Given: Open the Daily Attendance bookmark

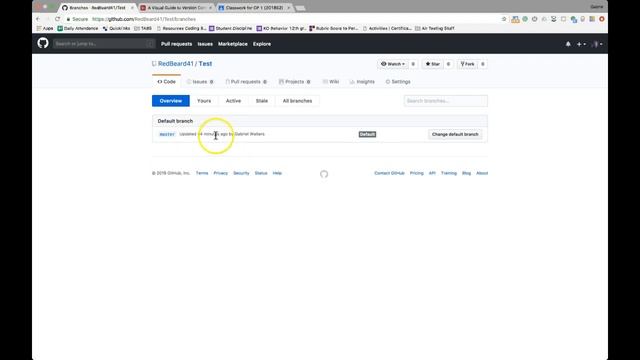Looking at the screenshot, I should [78, 28].
